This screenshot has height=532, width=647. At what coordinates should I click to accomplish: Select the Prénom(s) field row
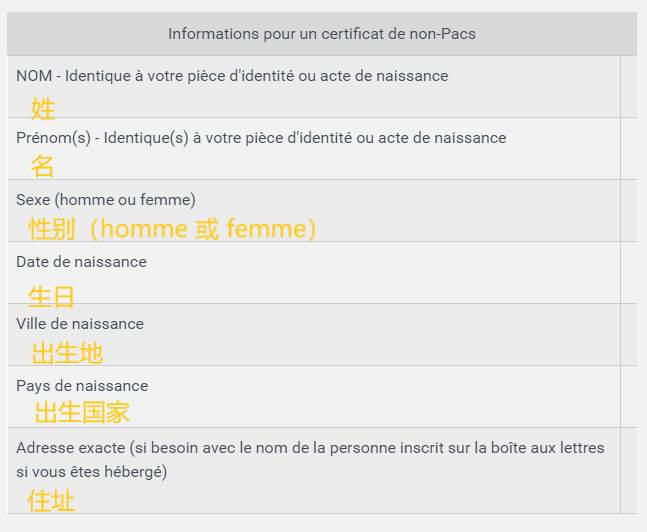tap(314, 149)
